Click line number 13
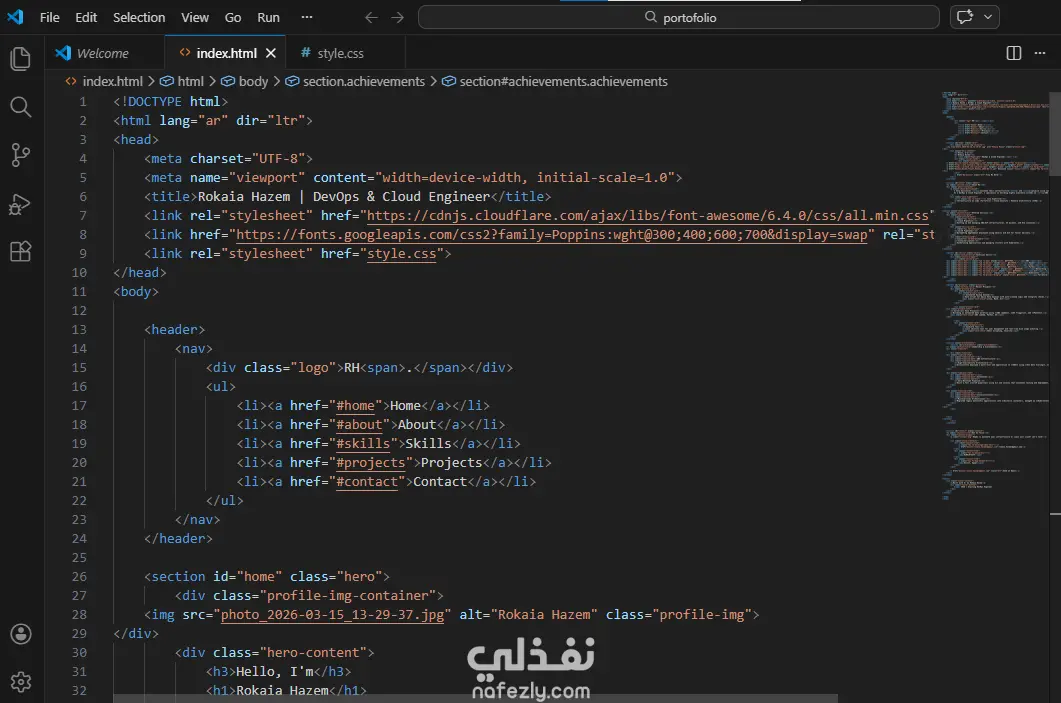The height and width of the screenshot is (703, 1061). pos(79,330)
